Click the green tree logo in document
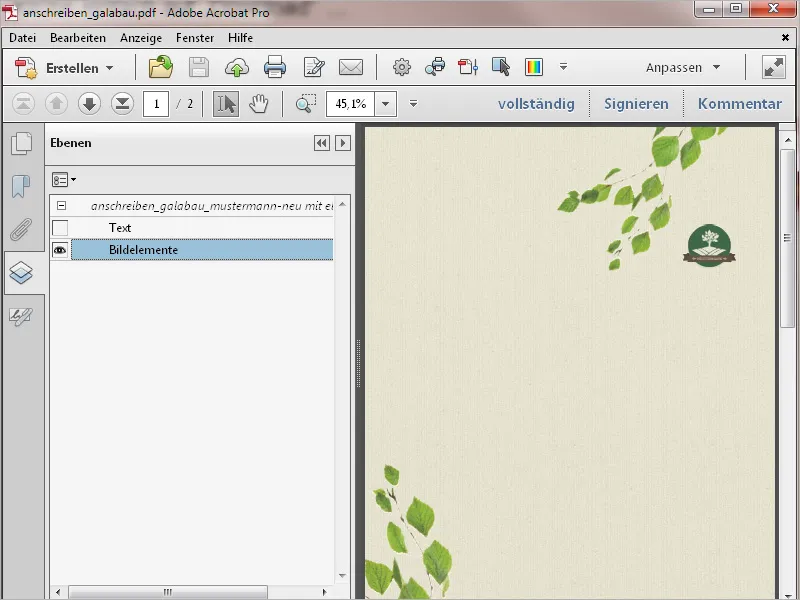The height and width of the screenshot is (600, 800). pyautogui.click(x=709, y=245)
